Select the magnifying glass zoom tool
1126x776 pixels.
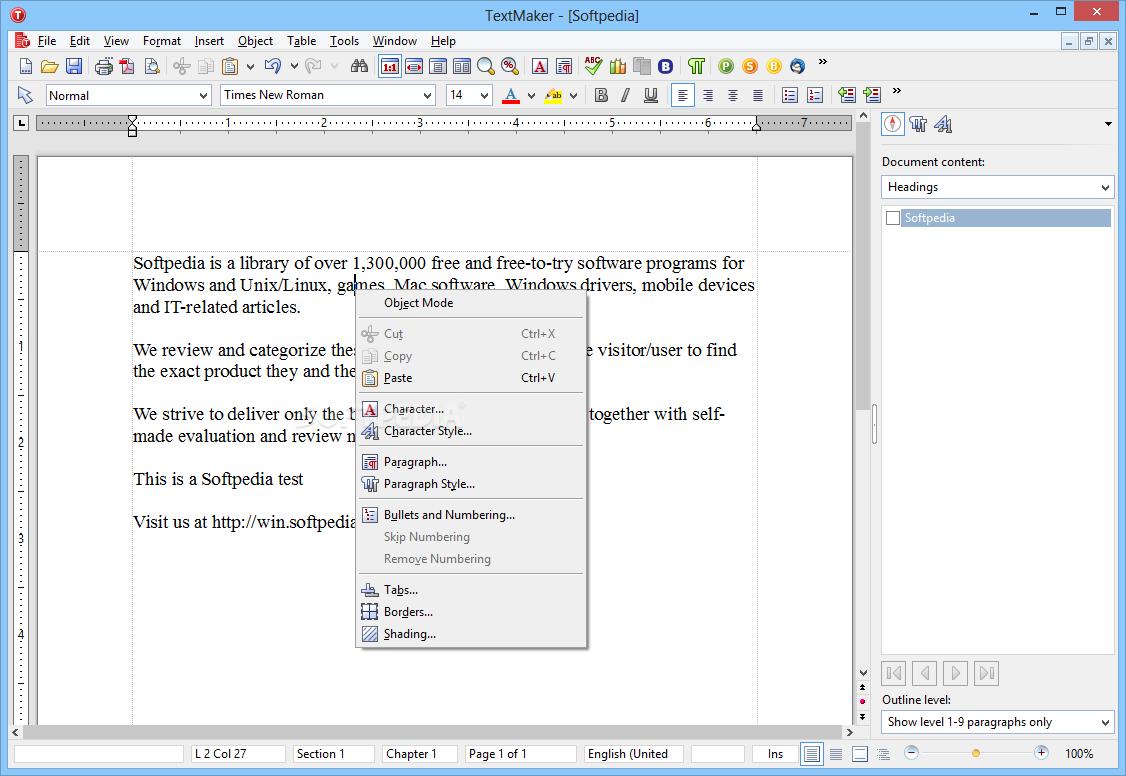[x=486, y=67]
